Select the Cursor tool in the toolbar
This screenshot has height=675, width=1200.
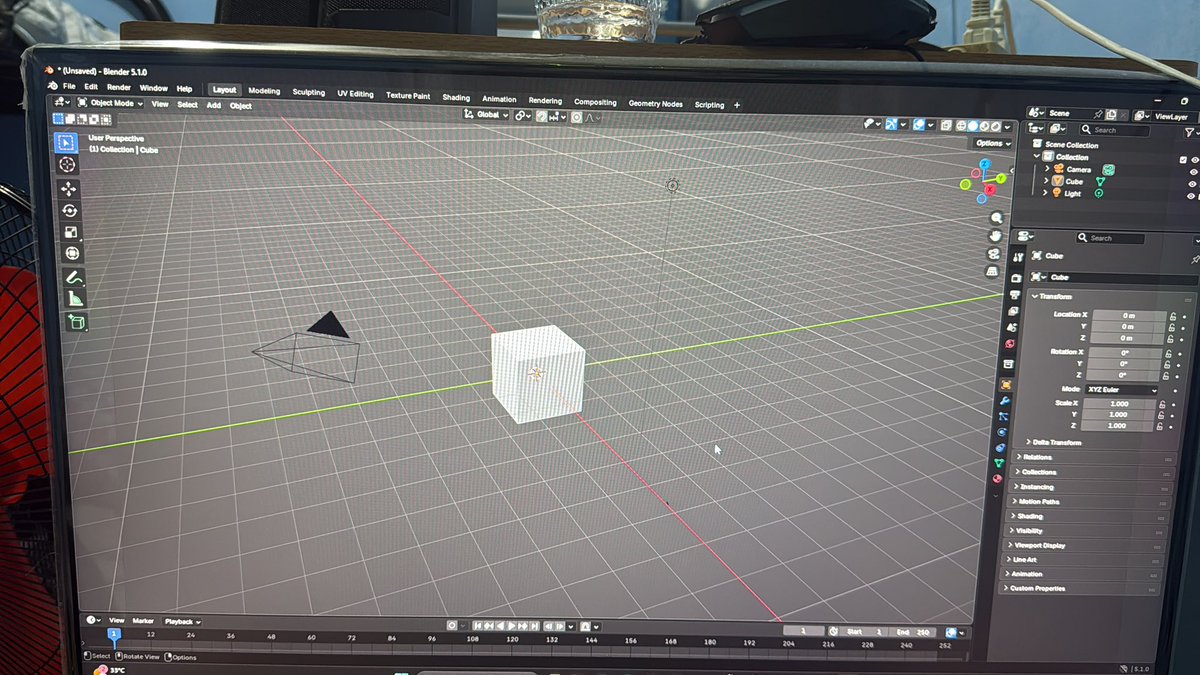(x=66, y=165)
